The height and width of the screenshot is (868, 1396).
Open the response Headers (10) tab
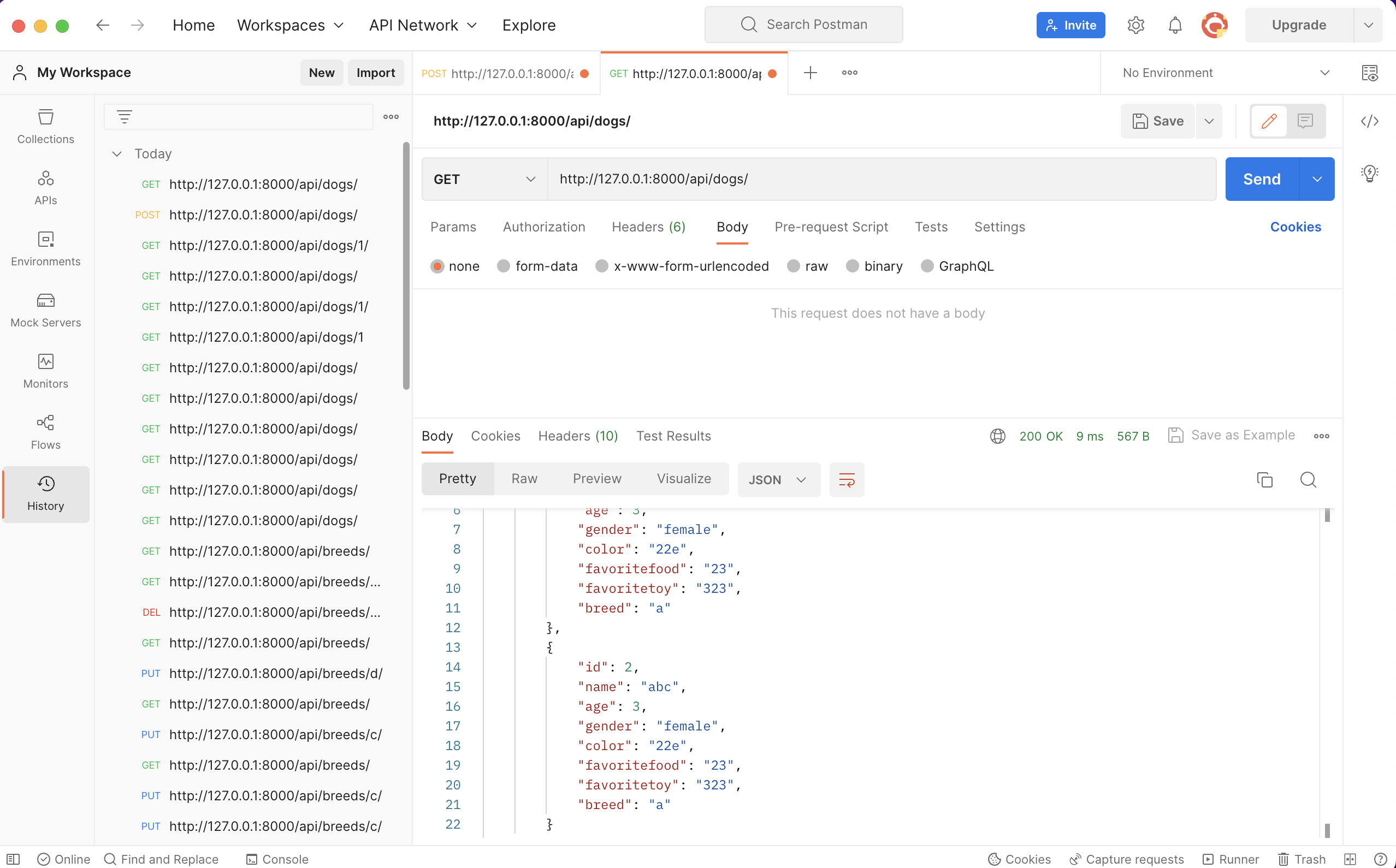[578, 436]
